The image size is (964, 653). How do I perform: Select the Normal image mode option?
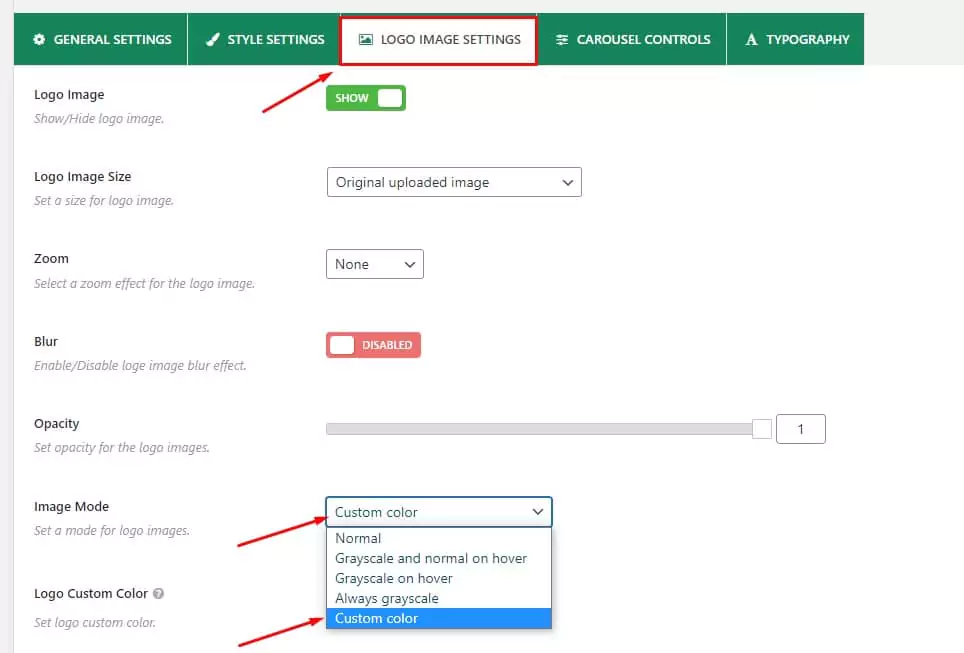coord(358,538)
